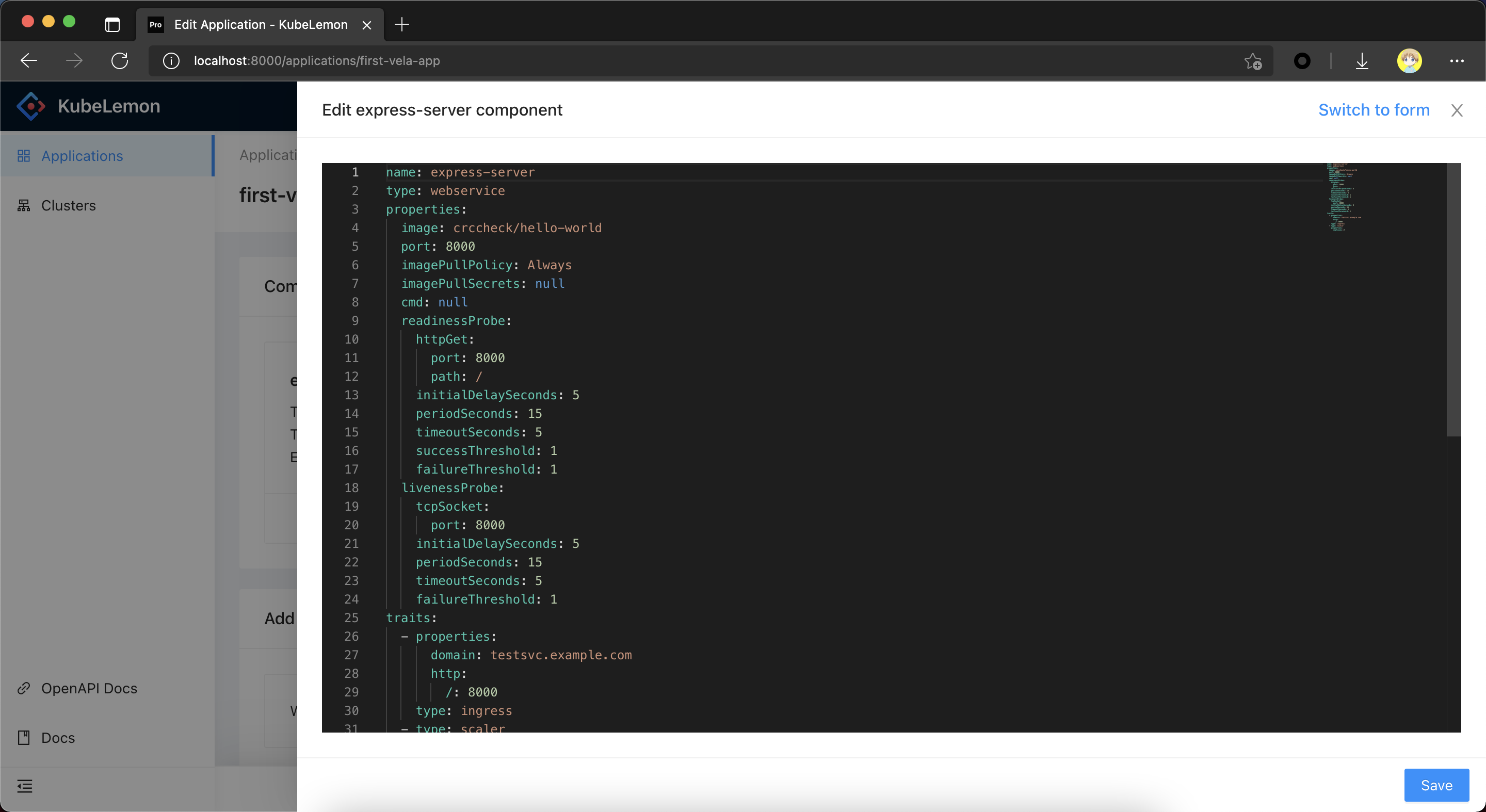The image size is (1486, 812).
Task: Click the sidebar collapse icon at bottom
Action: (24, 786)
